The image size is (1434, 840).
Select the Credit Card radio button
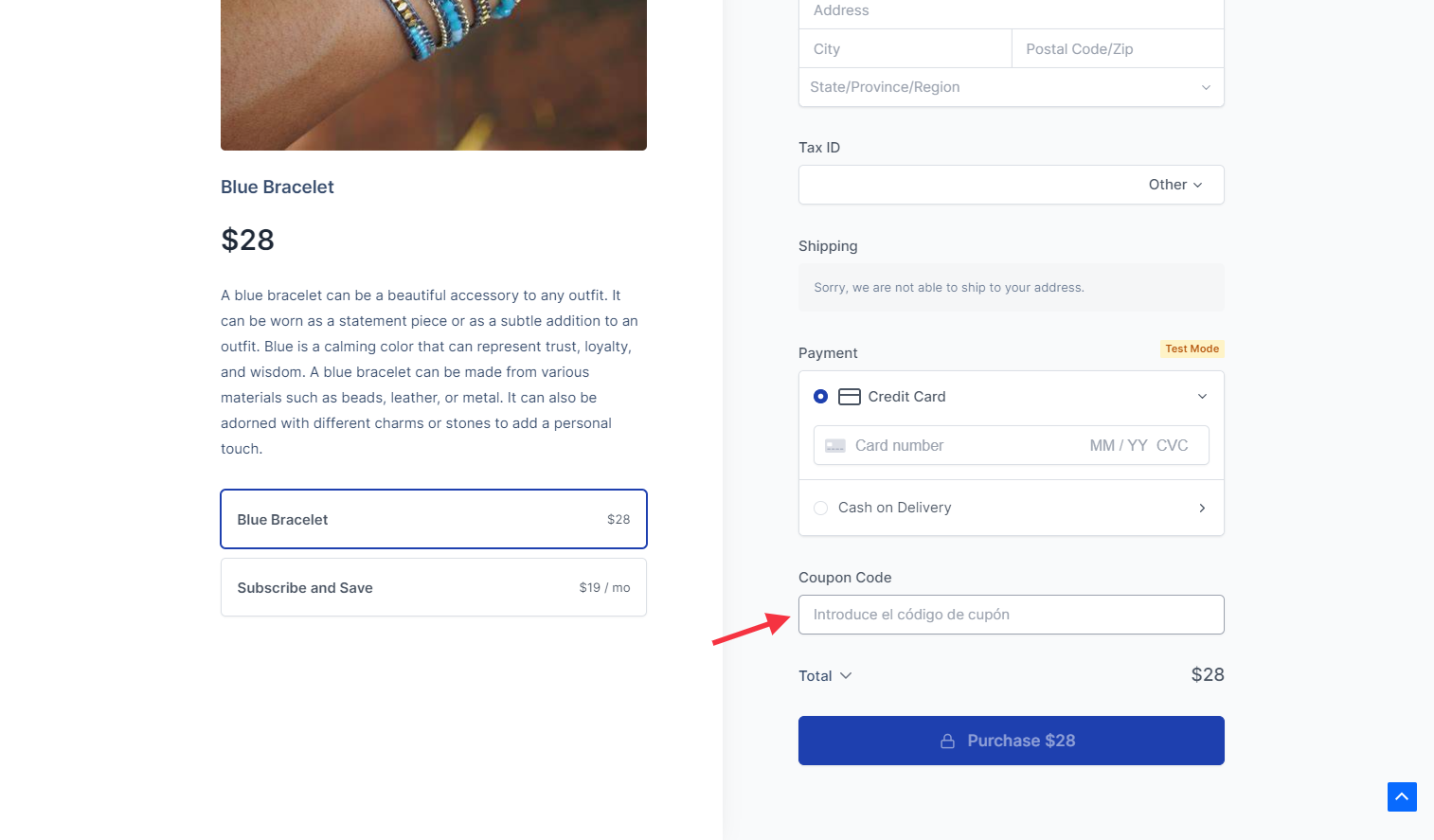click(820, 397)
